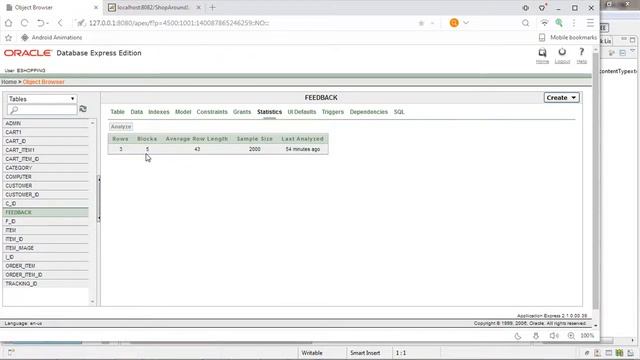This screenshot has width=640, height=360.
Task: Select the CART_ID table entry
Action: point(46,141)
